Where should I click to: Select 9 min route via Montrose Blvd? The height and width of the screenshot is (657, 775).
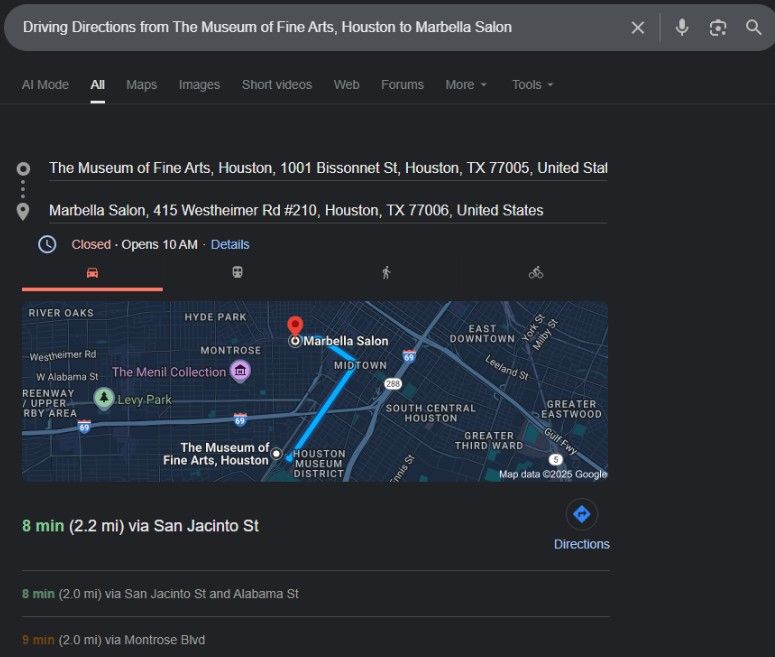[113, 640]
